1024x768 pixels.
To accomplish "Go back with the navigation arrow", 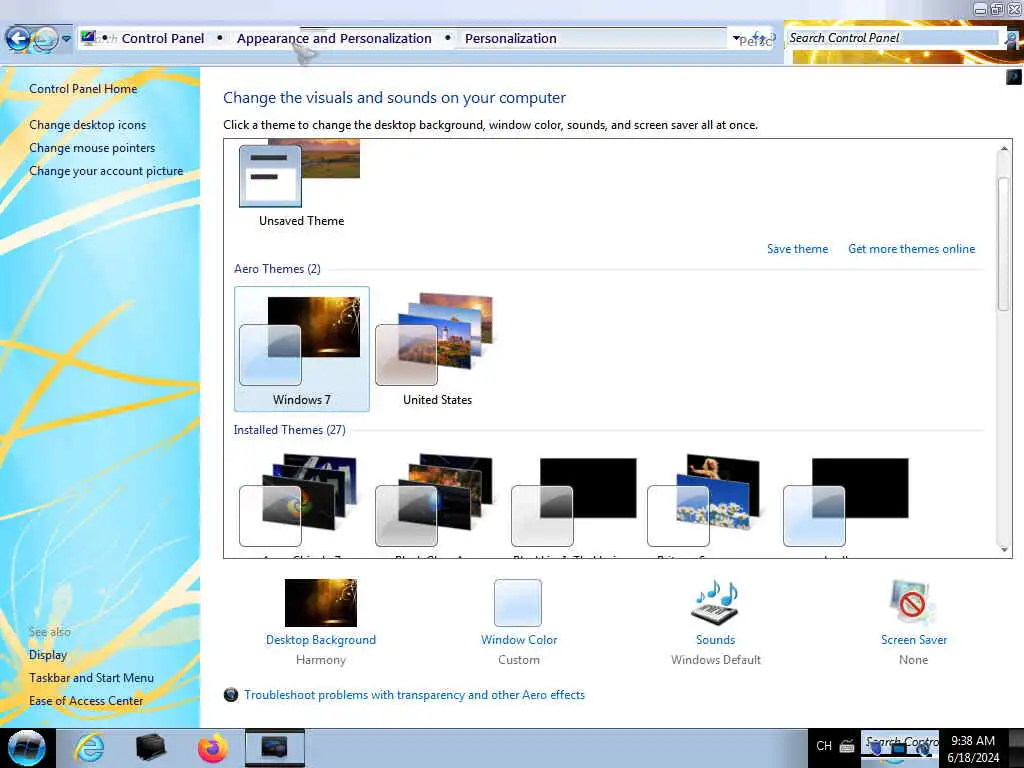I will click(x=18, y=39).
